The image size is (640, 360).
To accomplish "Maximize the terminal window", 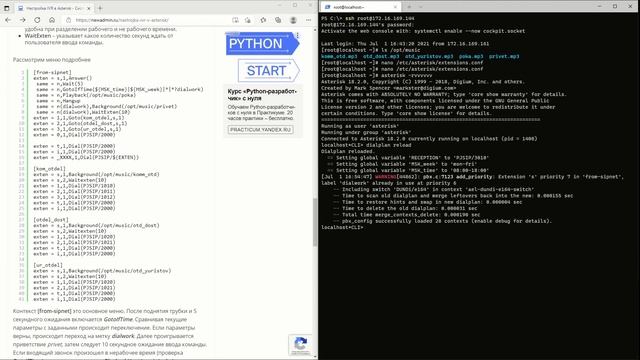I will (x=615, y=7).
